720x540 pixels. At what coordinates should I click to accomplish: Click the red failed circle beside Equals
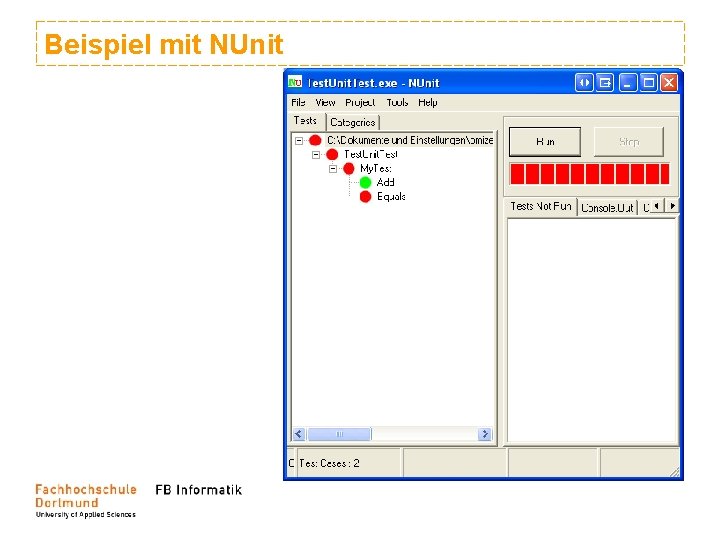click(x=366, y=197)
